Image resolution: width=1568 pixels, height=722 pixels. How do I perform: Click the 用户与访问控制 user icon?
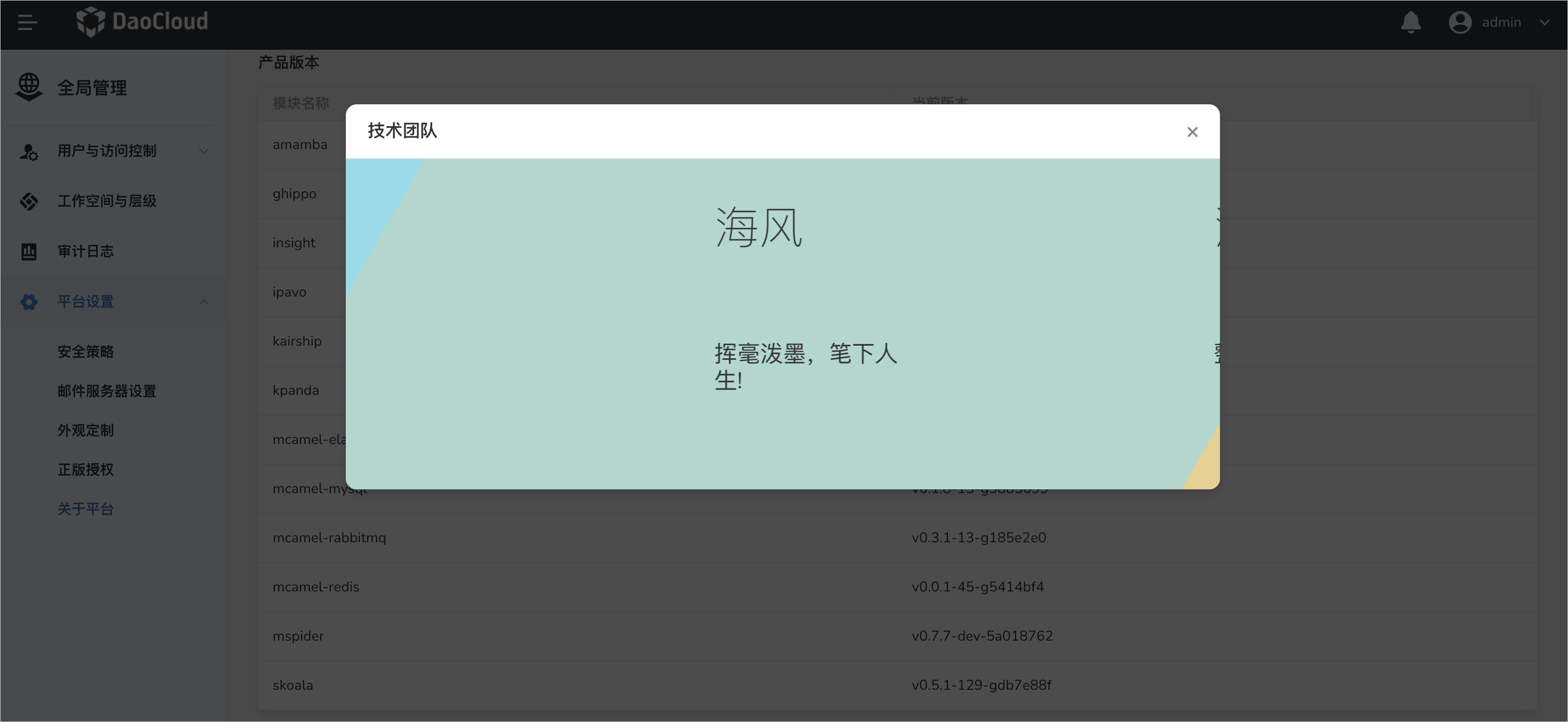click(28, 151)
